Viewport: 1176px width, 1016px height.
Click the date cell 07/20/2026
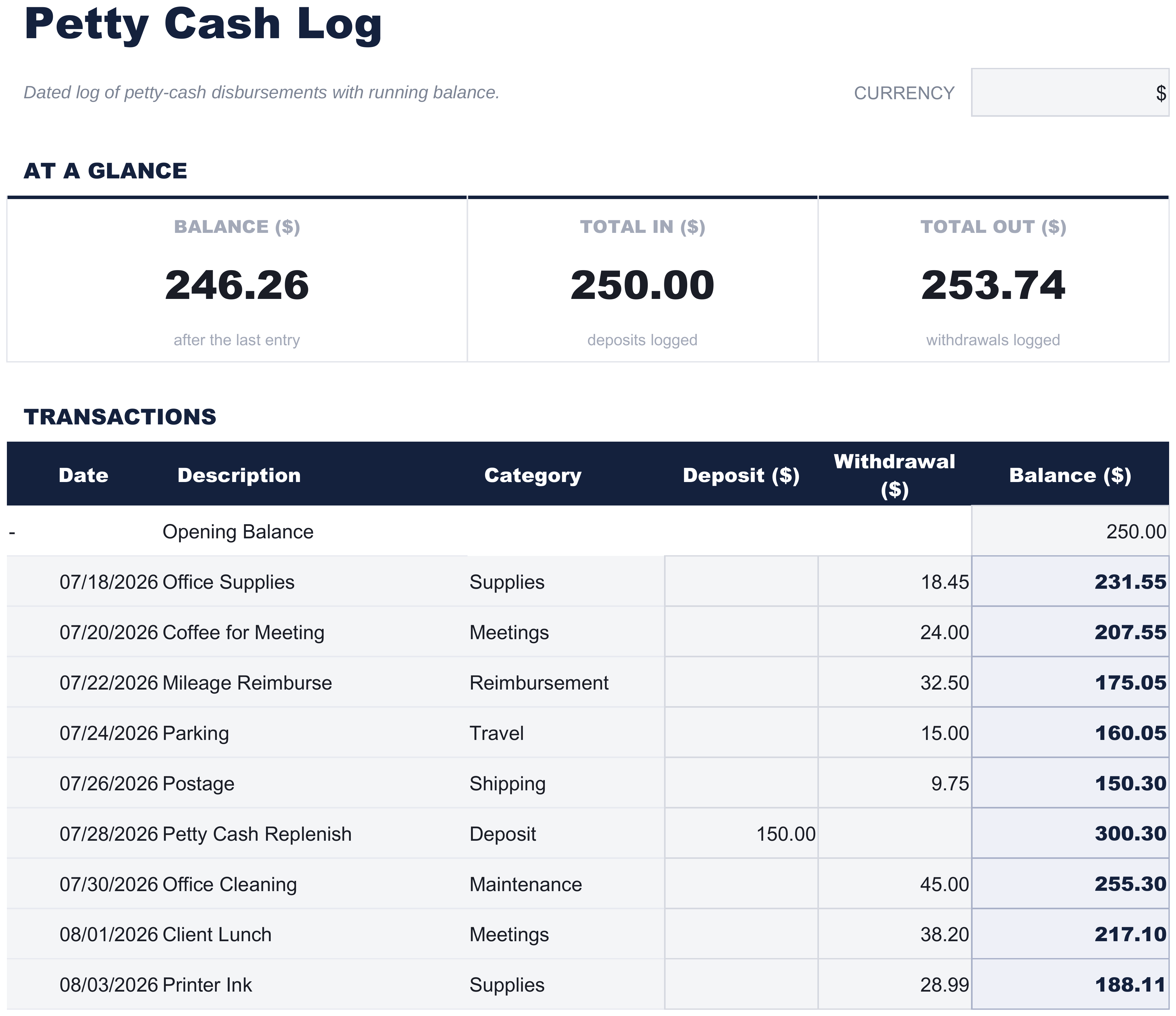(84, 632)
